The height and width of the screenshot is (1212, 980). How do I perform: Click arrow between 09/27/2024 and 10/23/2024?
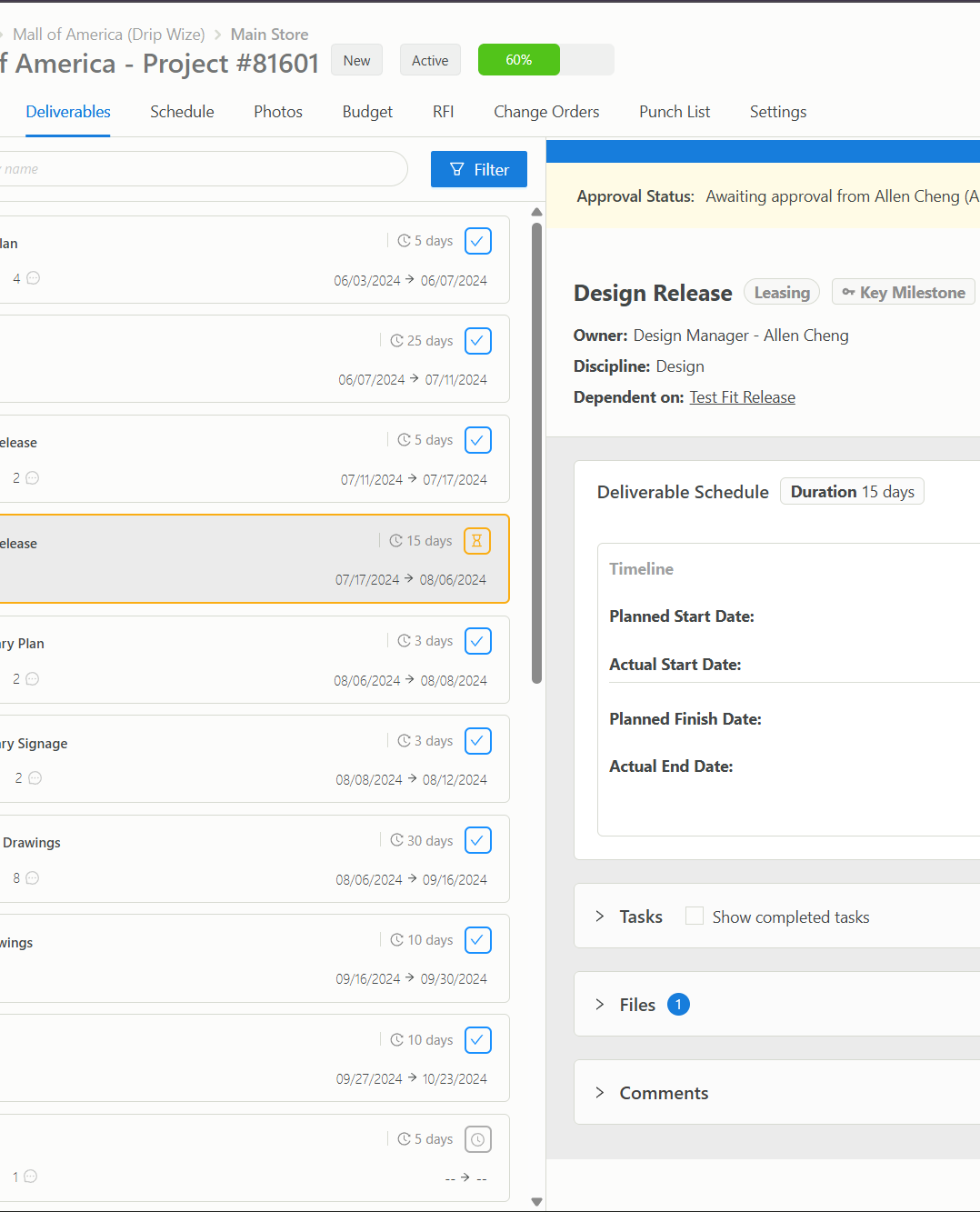click(412, 1077)
